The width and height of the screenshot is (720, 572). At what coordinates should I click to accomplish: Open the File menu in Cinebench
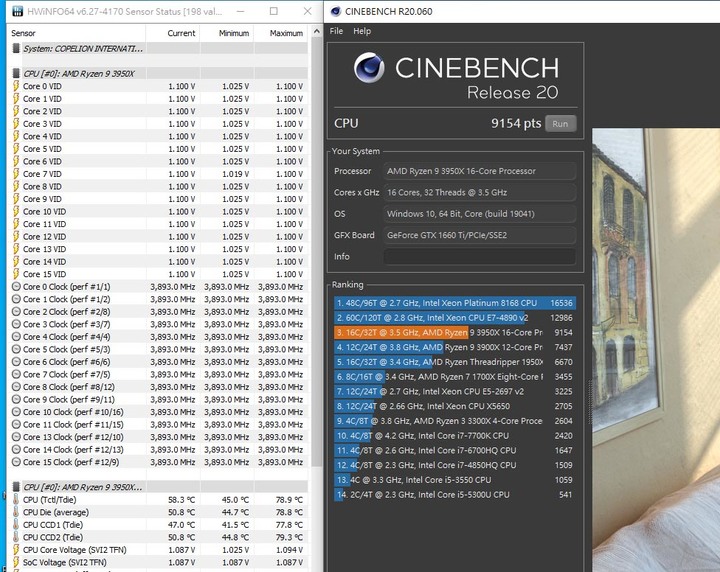point(336,31)
